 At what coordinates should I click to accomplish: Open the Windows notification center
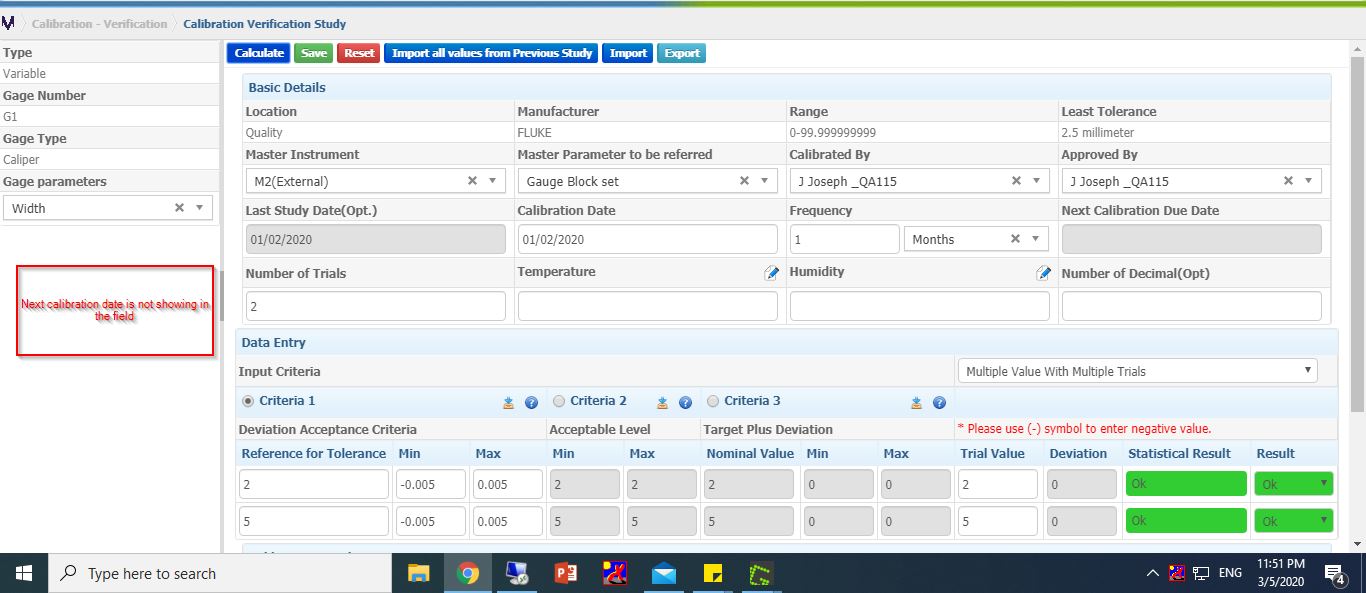click(x=1335, y=574)
